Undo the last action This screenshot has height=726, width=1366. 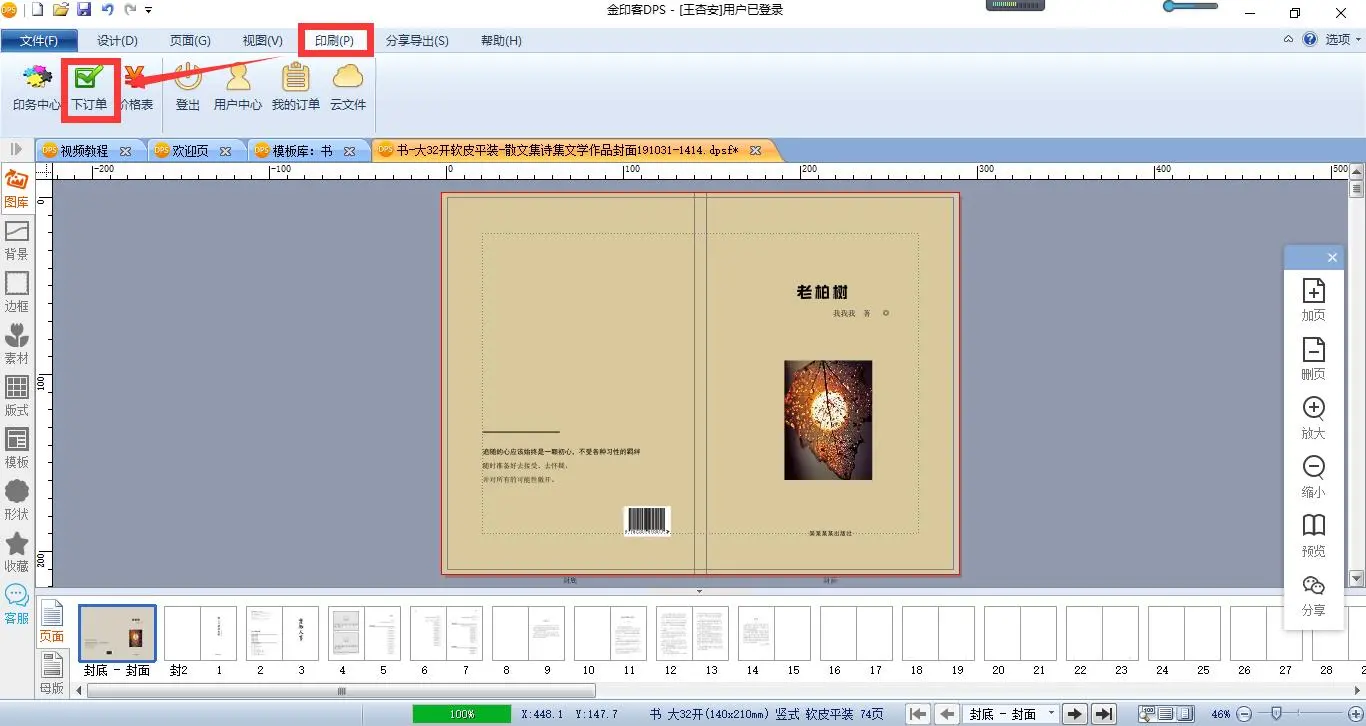point(107,10)
